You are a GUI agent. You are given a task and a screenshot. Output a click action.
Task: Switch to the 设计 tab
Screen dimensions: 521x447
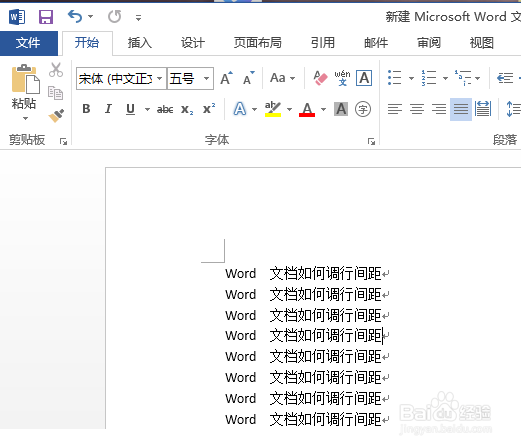[x=193, y=43]
